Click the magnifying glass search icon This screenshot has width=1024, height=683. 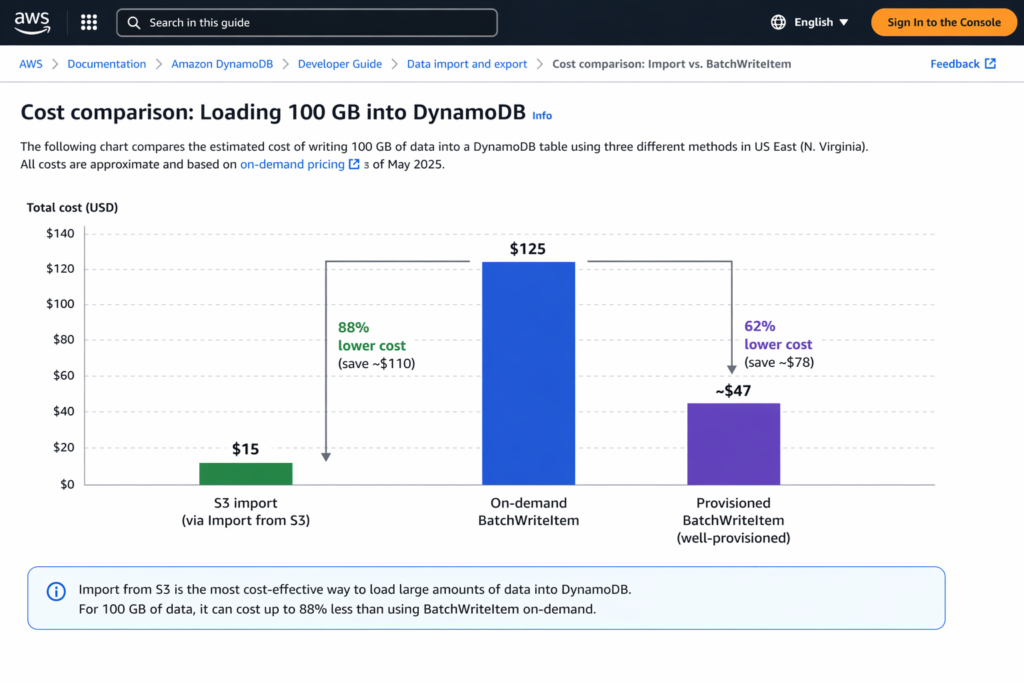point(133,21)
